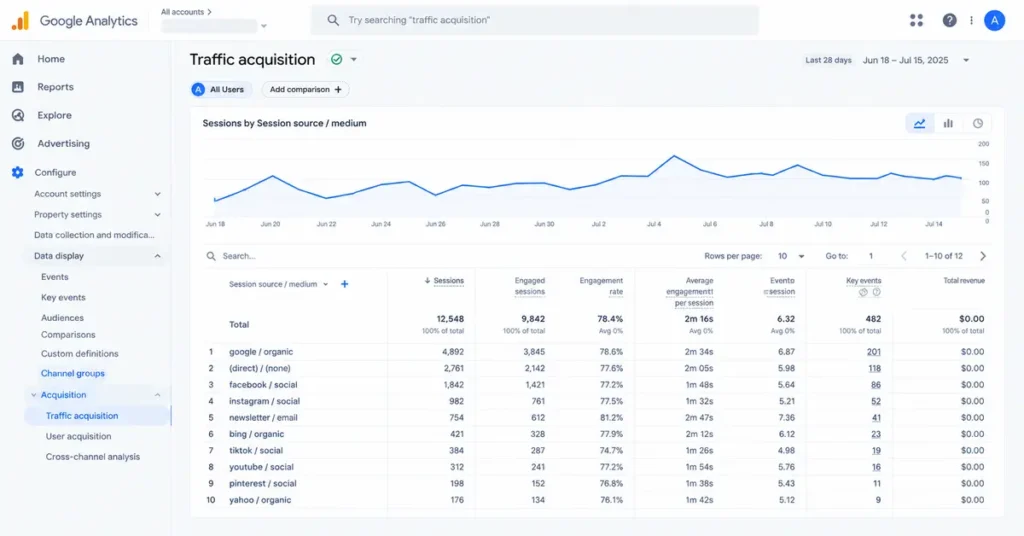This screenshot has height=536, width=1024.
Task: Sort by Total revenue column header
Action: (964, 281)
